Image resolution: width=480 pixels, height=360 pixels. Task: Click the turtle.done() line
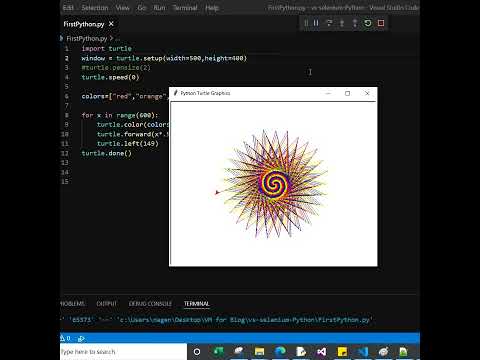tap(106, 153)
